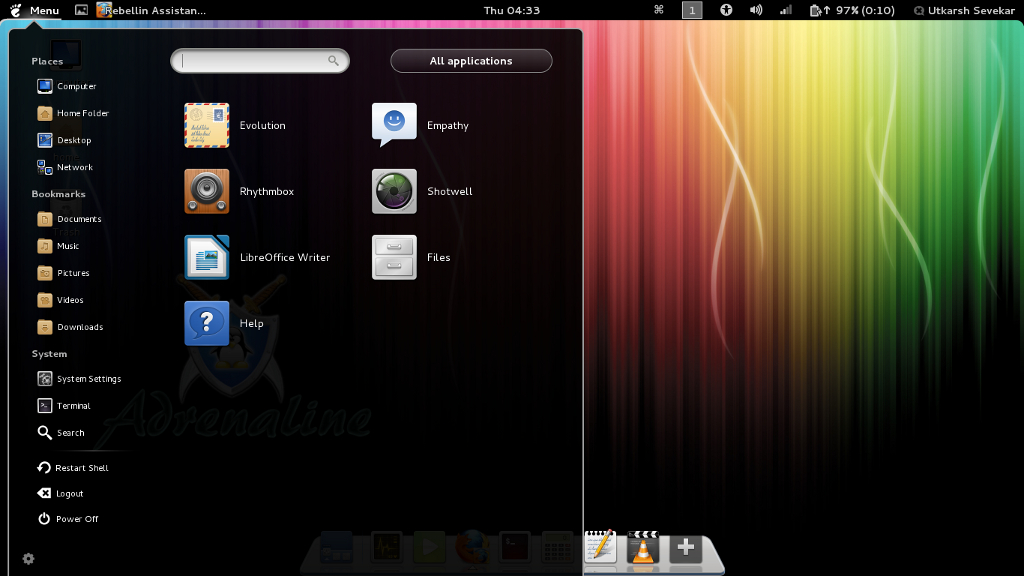This screenshot has height=576, width=1024.
Task: Click the plus button on the dock
Action: click(685, 547)
